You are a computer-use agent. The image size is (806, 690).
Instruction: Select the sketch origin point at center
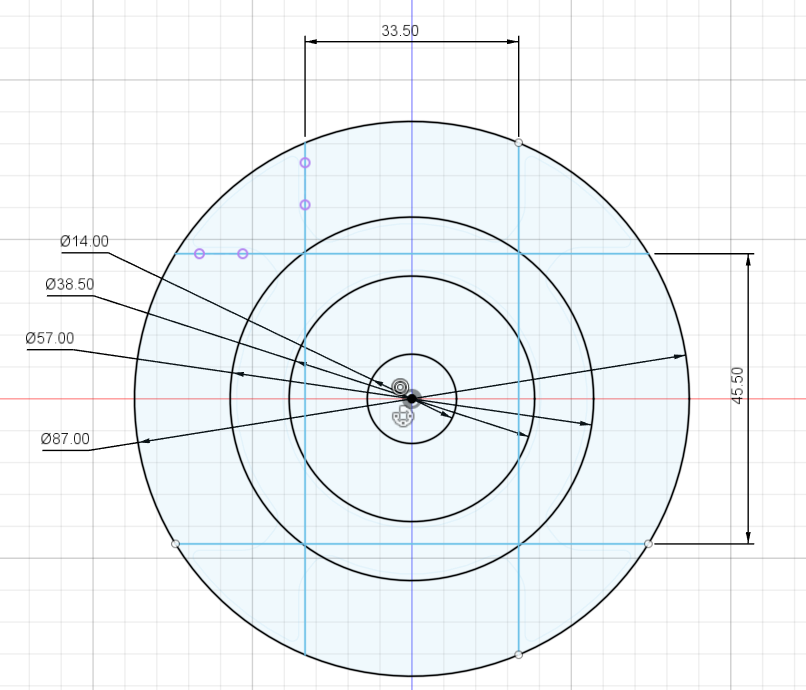click(412, 398)
